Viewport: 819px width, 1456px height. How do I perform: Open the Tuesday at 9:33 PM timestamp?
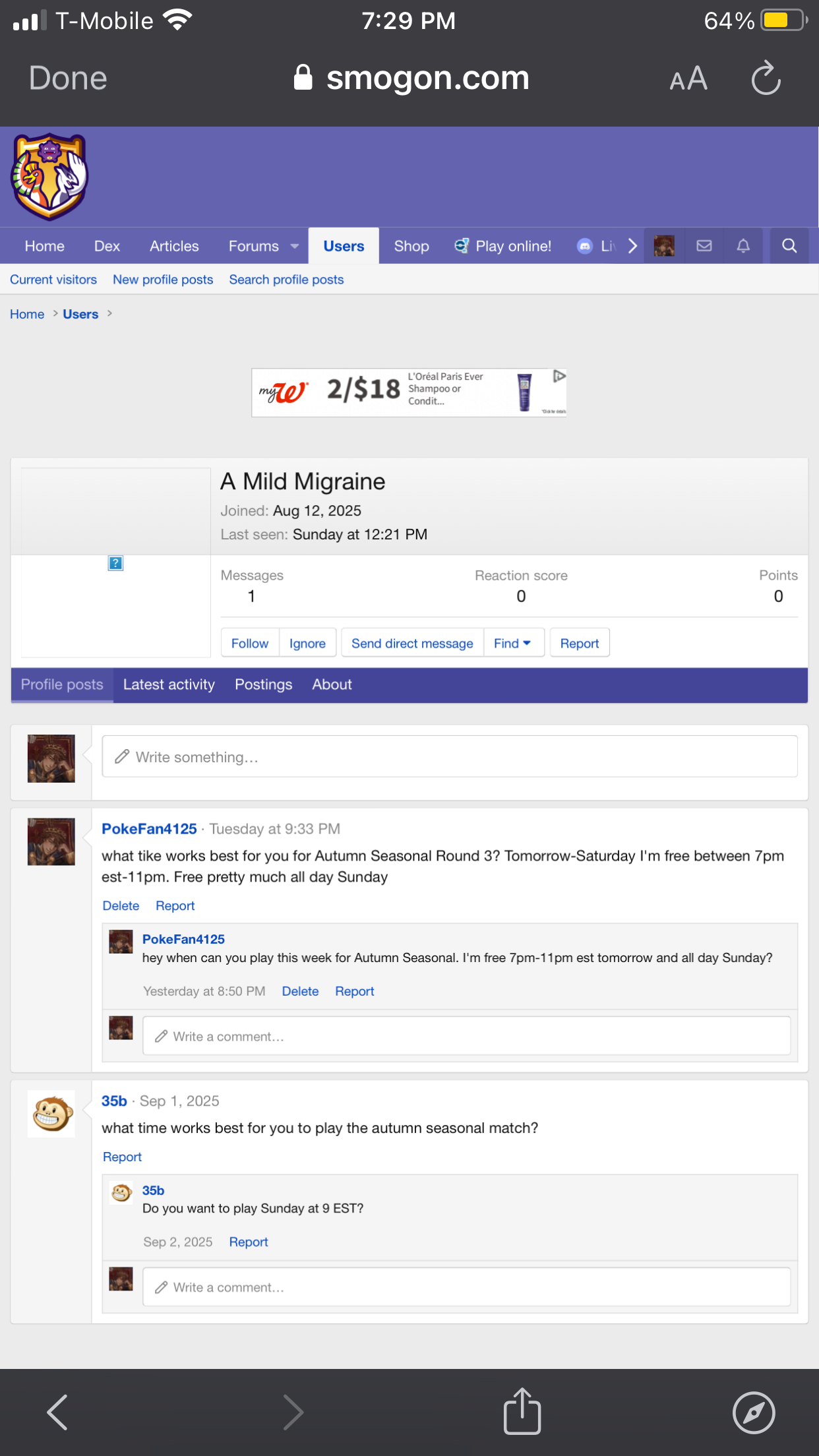click(x=275, y=829)
